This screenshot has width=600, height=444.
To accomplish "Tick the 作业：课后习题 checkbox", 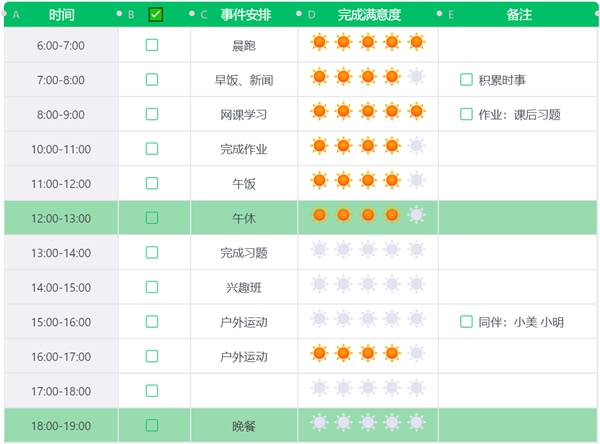I will tap(466, 114).
